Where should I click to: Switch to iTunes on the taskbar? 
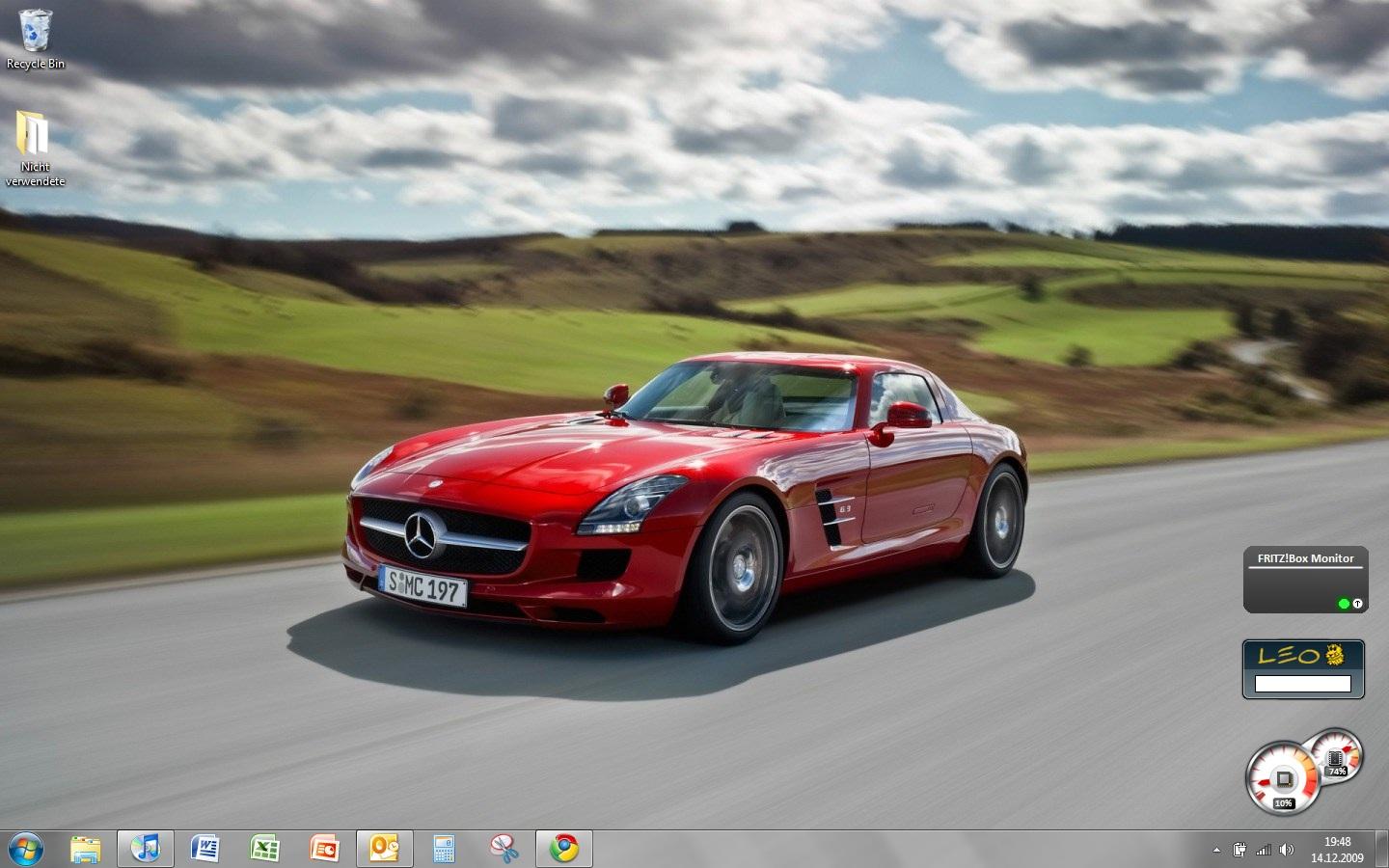[x=146, y=849]
